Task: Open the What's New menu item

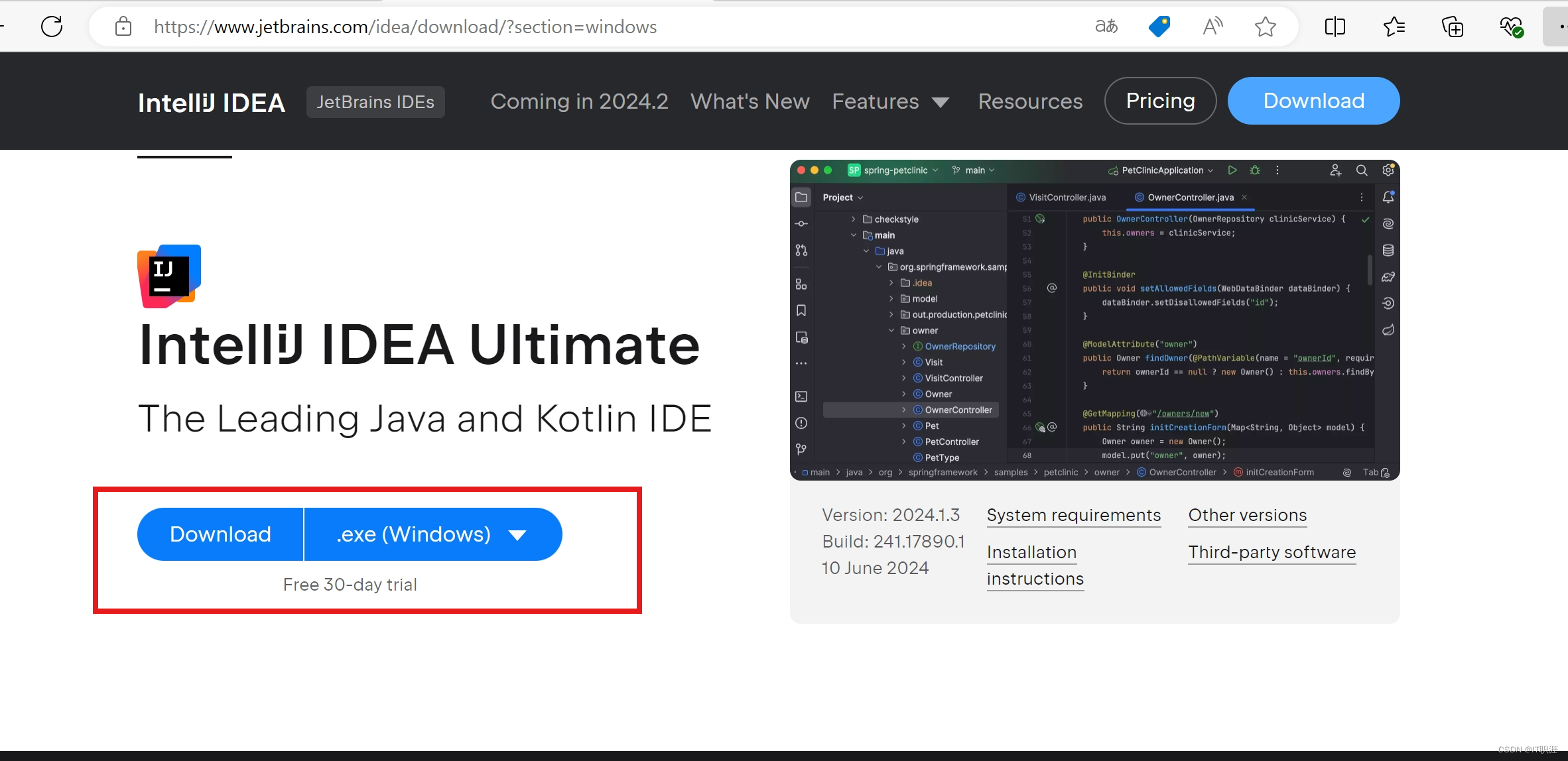Action: coord(750,101)
